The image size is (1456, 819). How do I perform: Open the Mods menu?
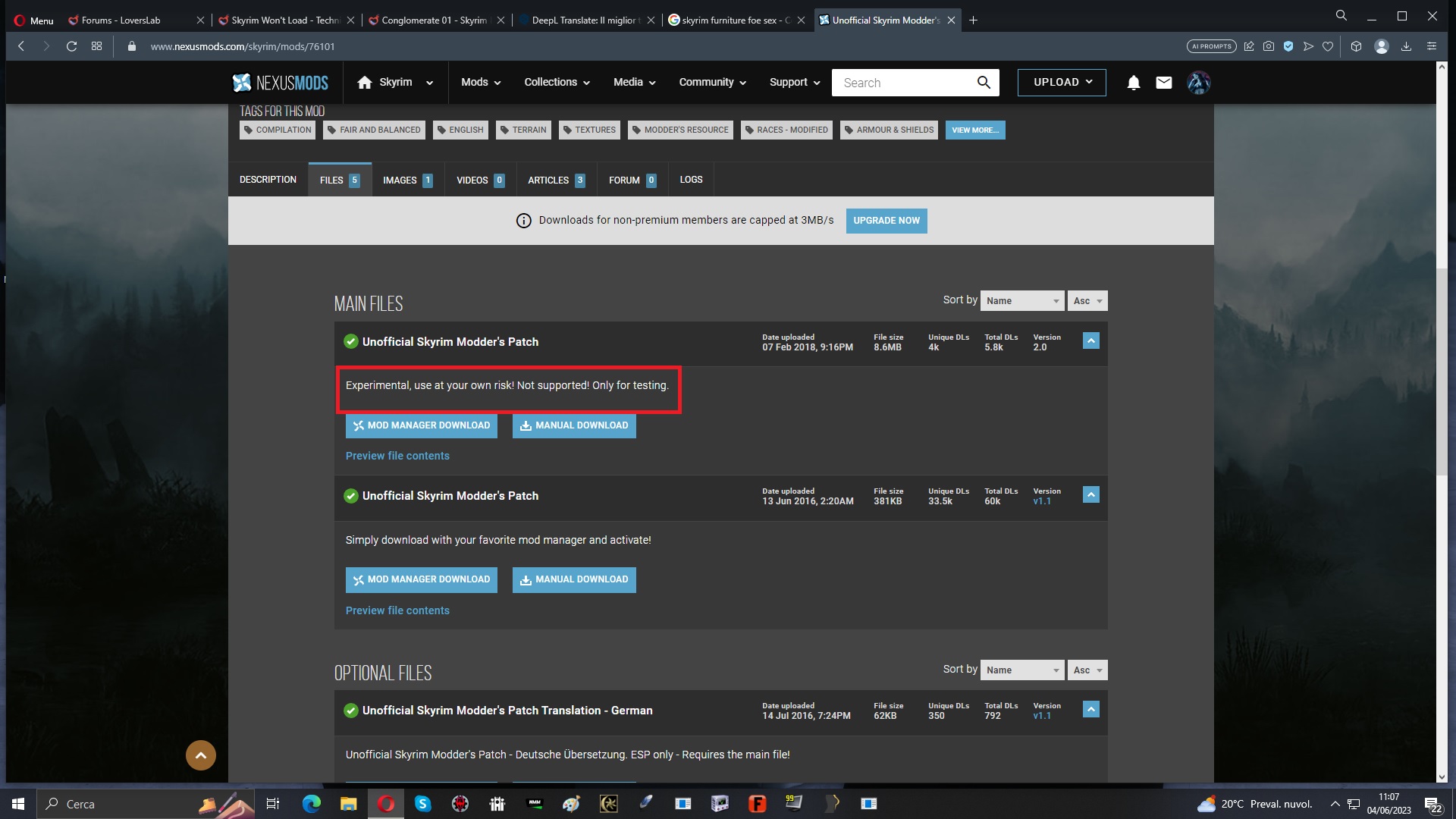481,83
